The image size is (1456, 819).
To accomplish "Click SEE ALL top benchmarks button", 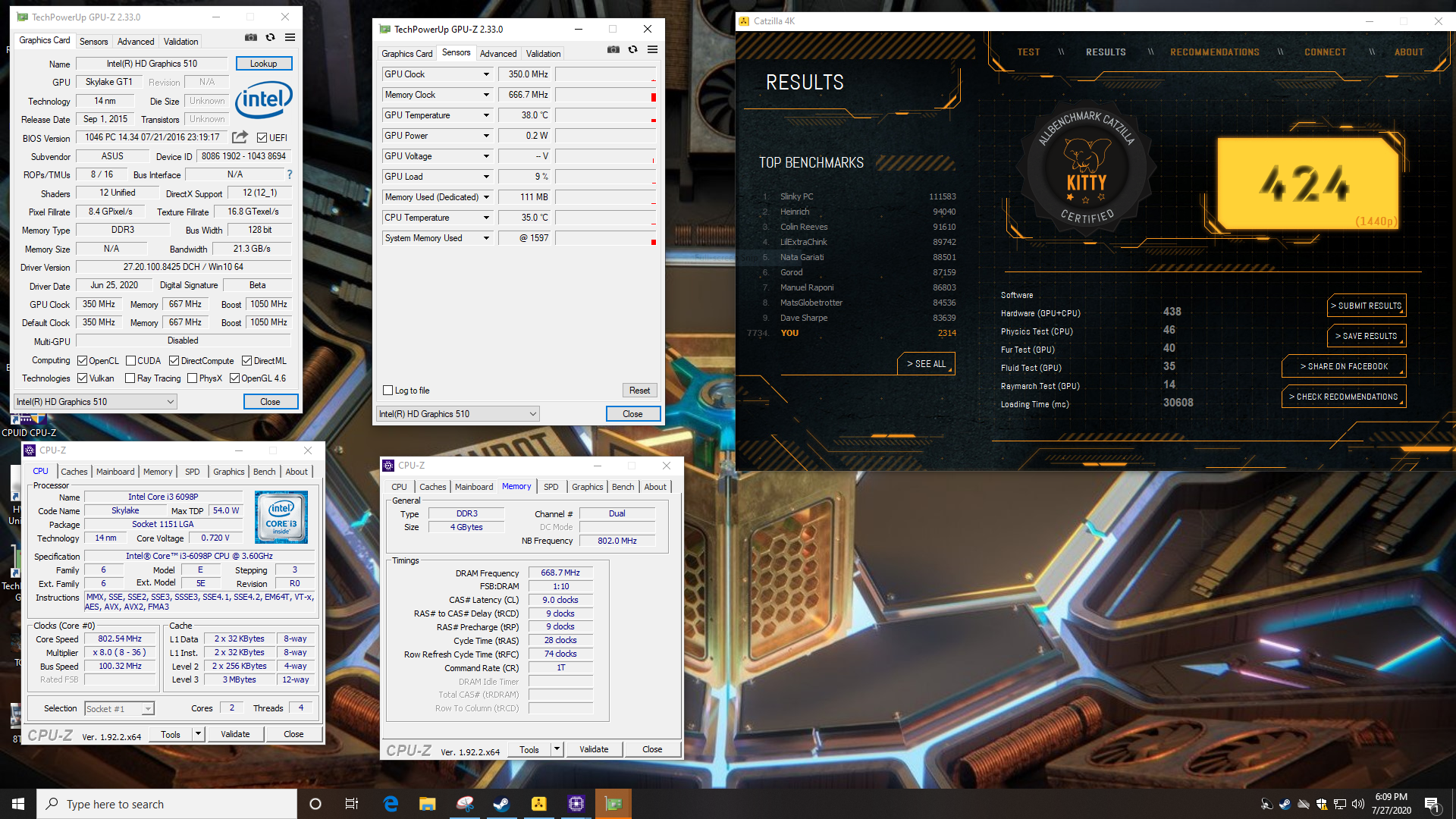I will pyautogui.click(x=926, y=364).
